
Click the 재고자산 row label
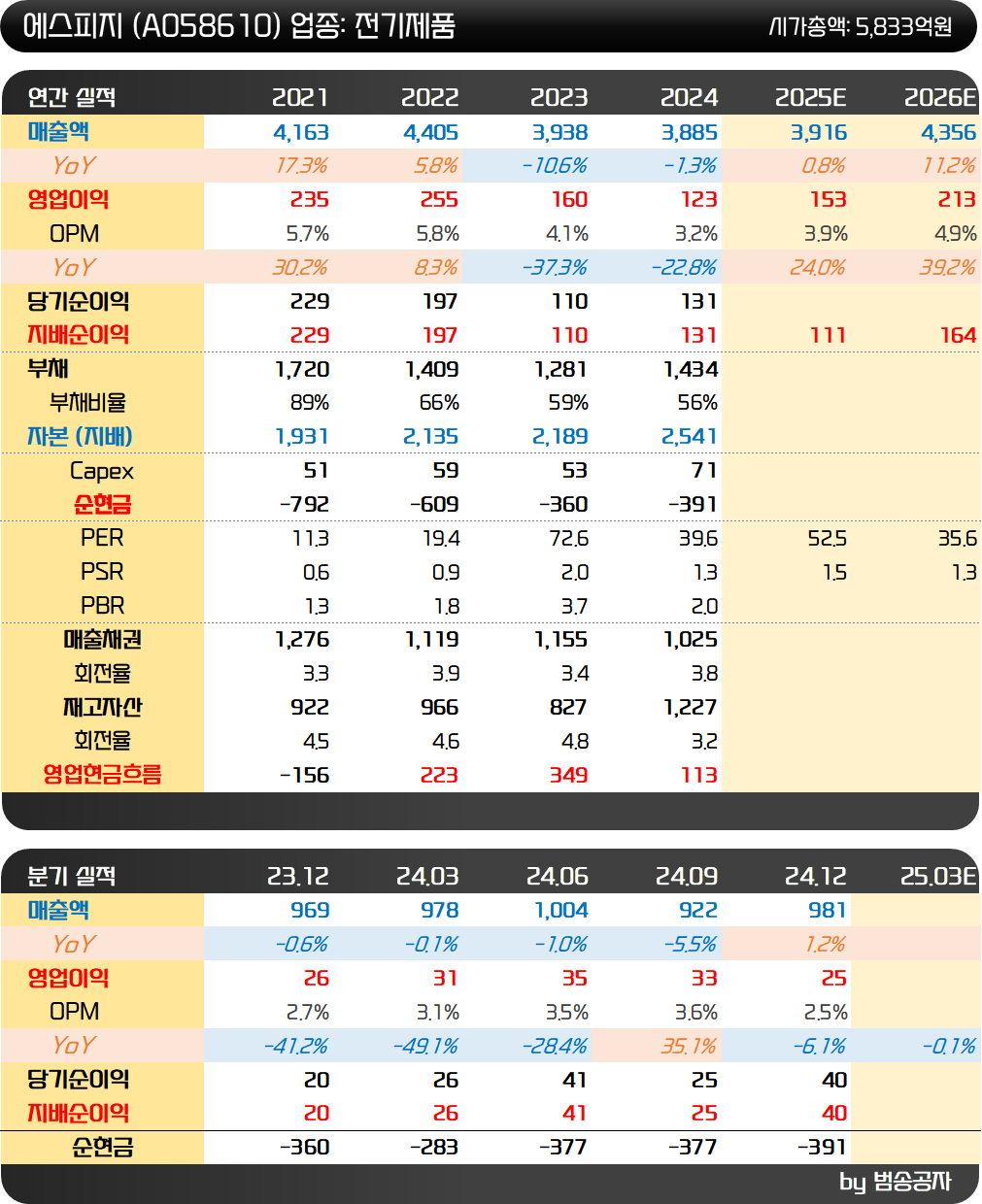(102, 707)
